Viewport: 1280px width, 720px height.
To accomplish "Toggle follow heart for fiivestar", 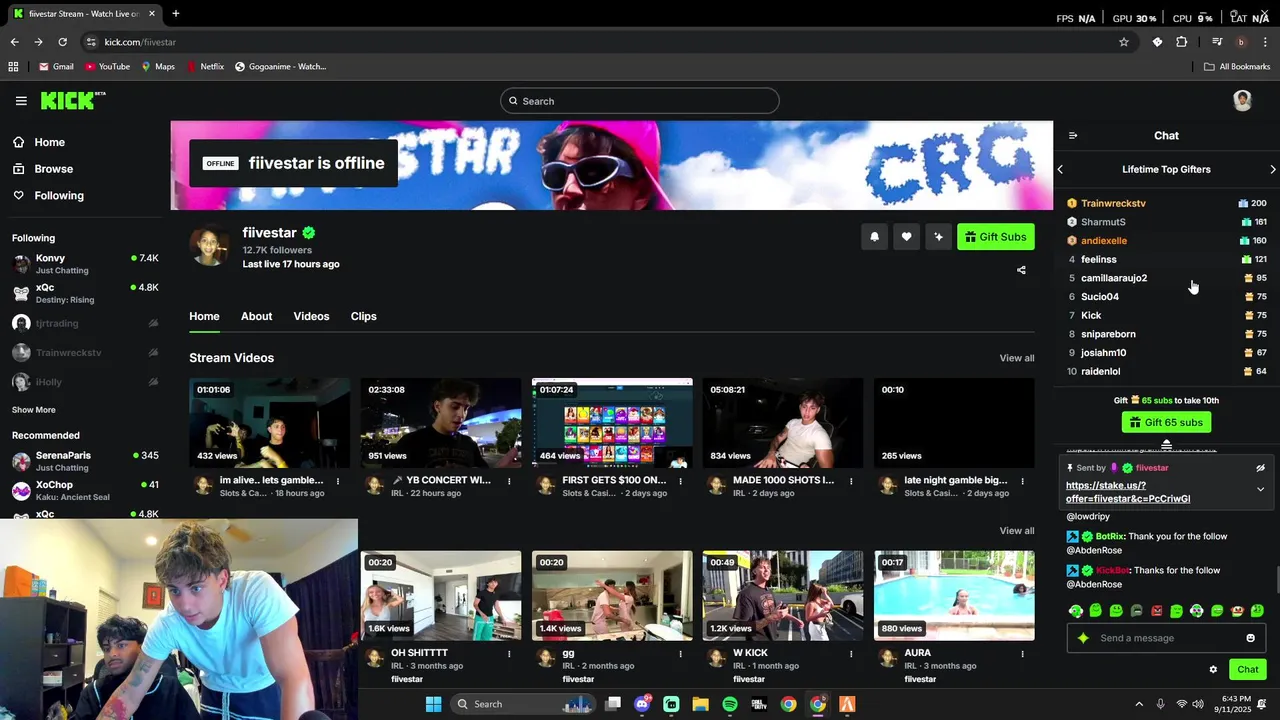I will click(x=906, y=237).
